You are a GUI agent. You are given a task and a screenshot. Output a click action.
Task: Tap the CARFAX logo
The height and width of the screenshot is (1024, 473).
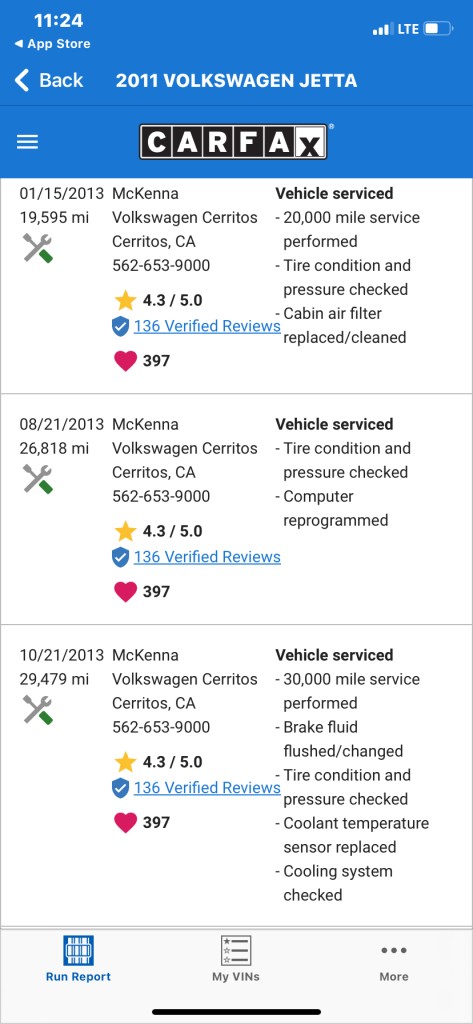(233, 142)
